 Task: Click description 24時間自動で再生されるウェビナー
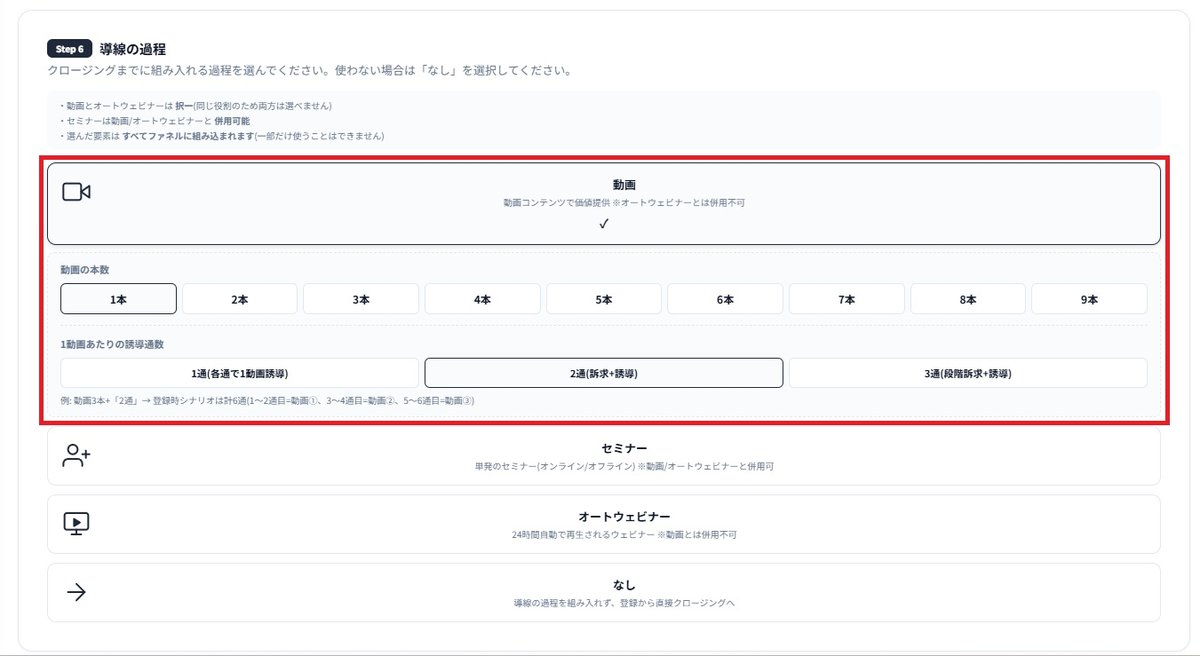[x=624, y=535]
